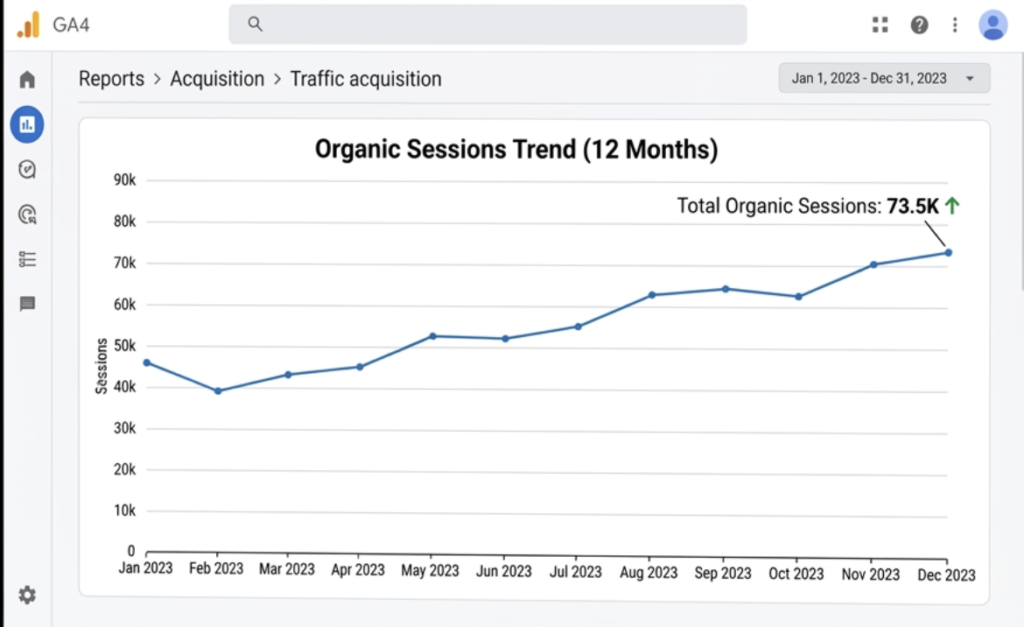Select the Reports chart icon in sidebar
Screen dimensions: 1024x627
(x=27, y=124)
